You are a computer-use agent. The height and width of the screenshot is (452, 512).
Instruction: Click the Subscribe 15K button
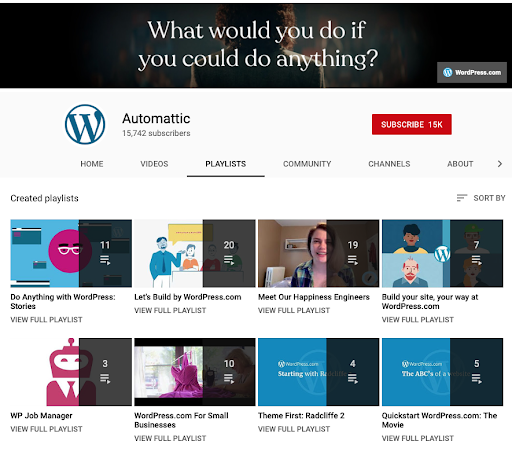pos(412,124)
